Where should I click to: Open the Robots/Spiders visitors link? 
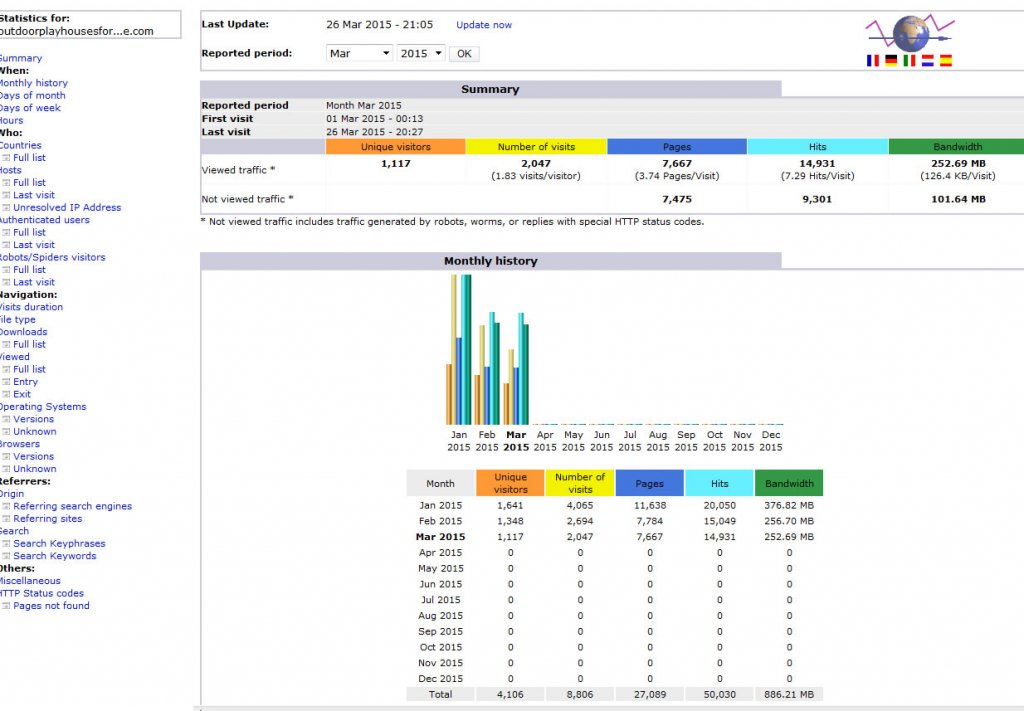coord(52,257)
